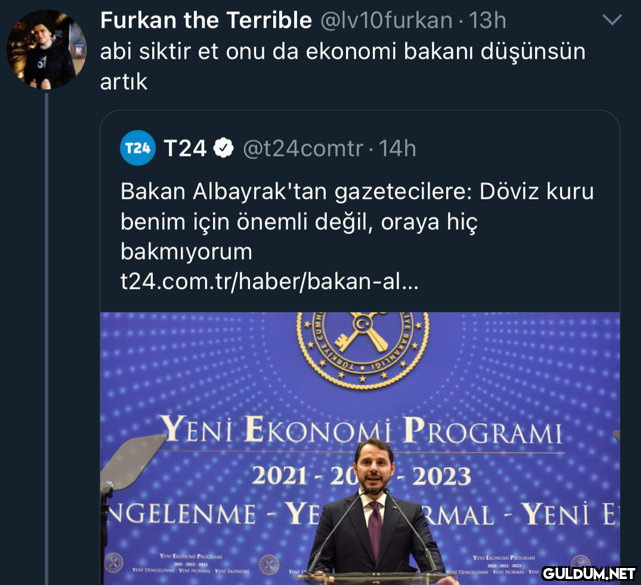Click the T24 account name in the quote
Screen dimensions: 641x585
pyautogui.click(x=185, y=149)
